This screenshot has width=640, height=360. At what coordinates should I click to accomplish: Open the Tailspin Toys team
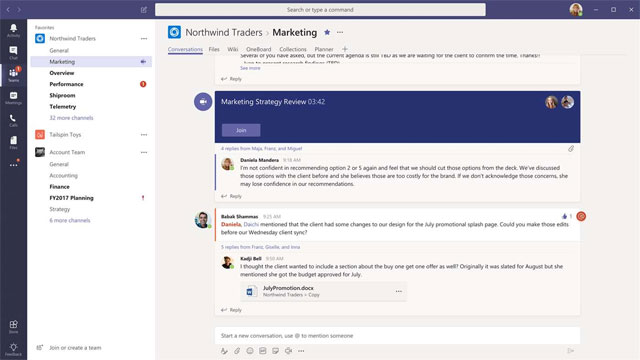click(x=65, y=134)
